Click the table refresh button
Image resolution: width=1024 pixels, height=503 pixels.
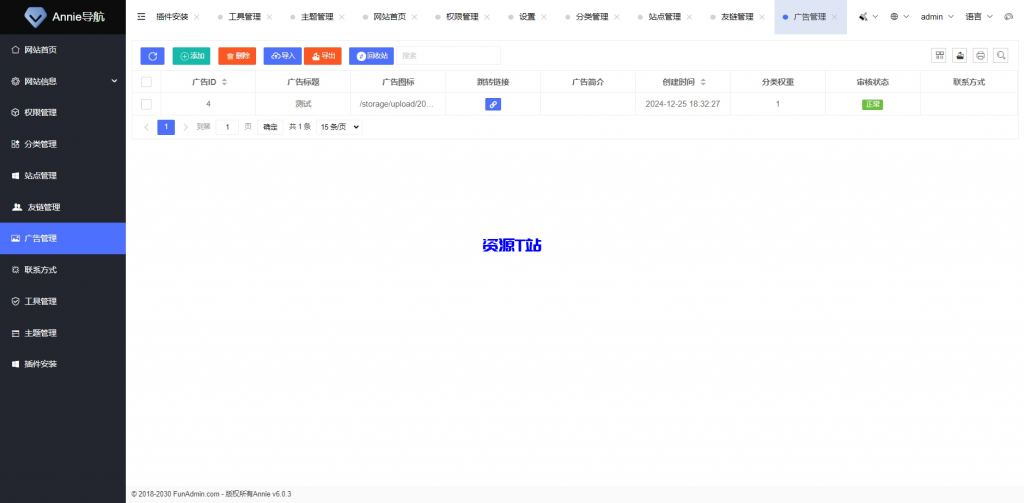[x=152, y=56]
